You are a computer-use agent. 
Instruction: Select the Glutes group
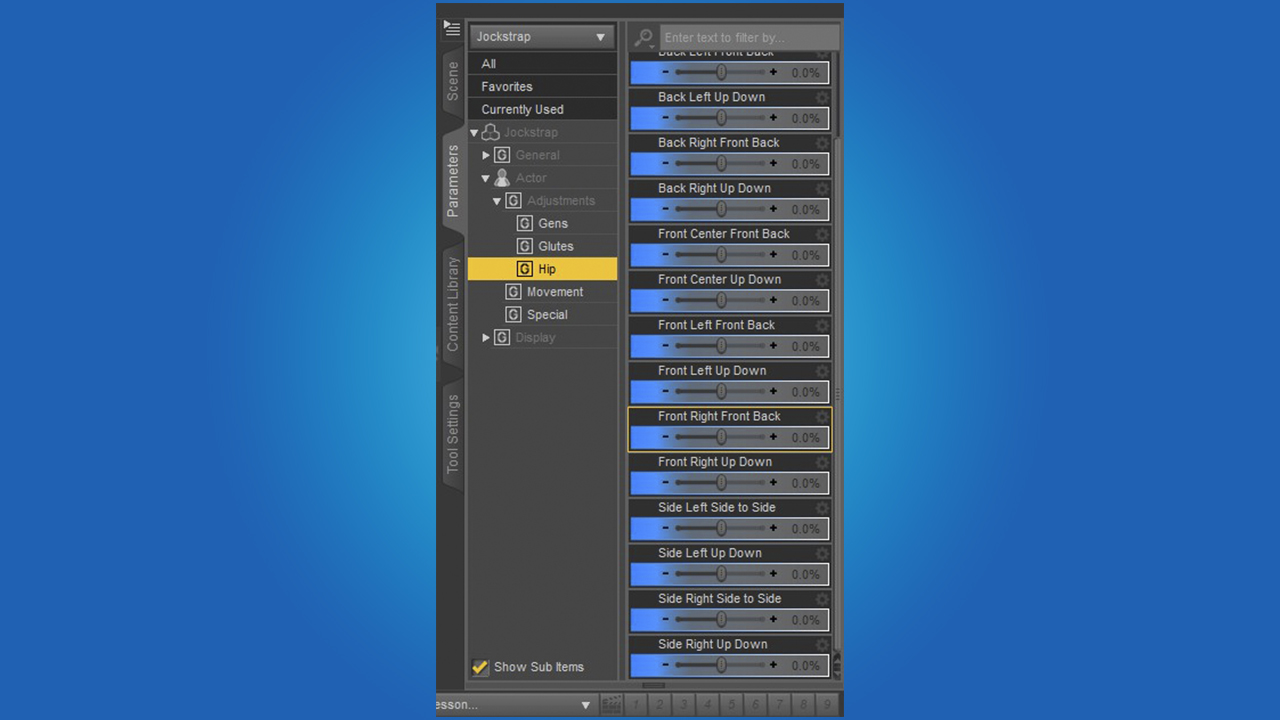tap(556, 246)
